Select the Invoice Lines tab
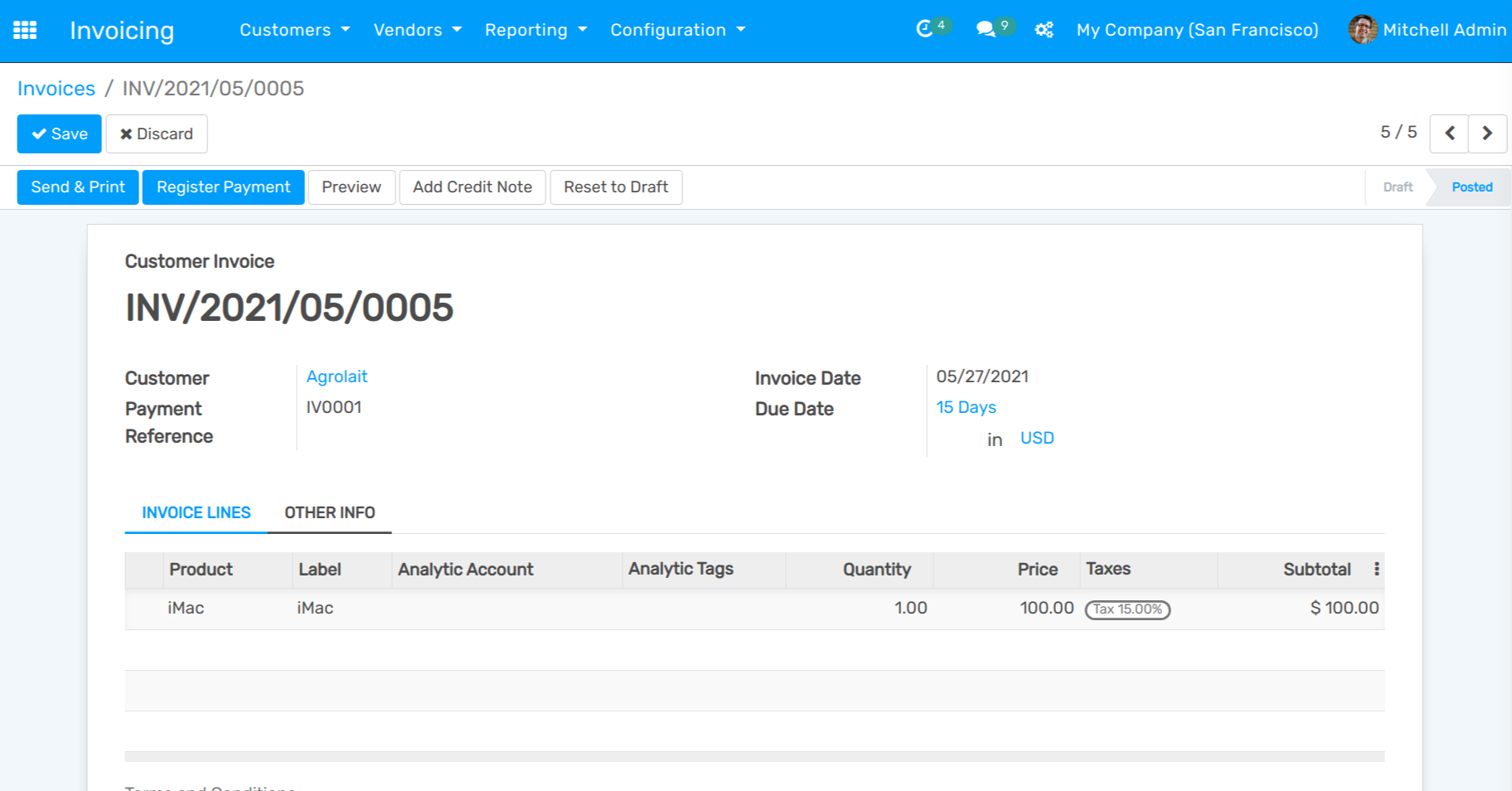Screen dimensions: 1512x791 [196, 512]
